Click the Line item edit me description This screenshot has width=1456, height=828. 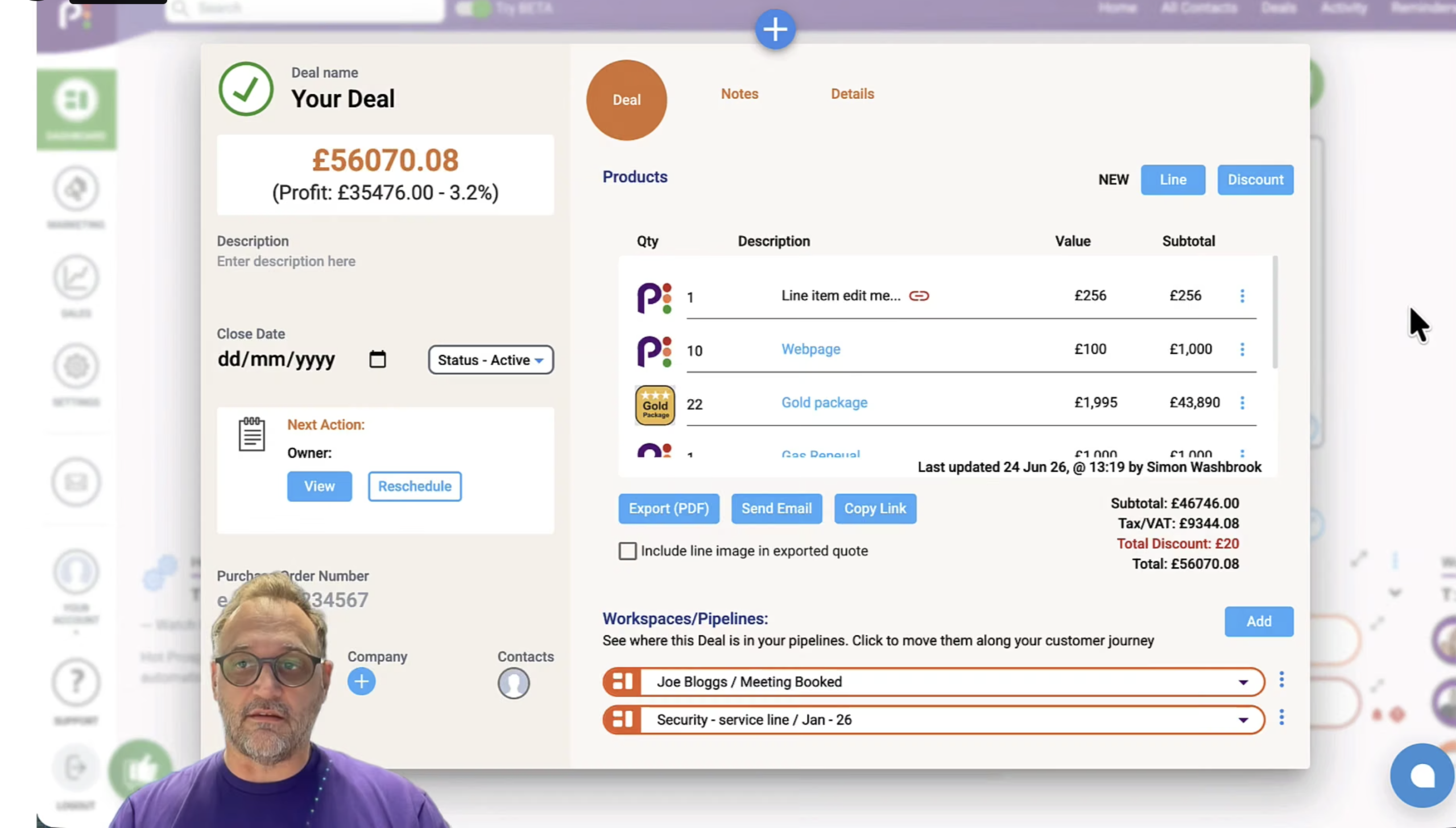[x=841, y=296]
